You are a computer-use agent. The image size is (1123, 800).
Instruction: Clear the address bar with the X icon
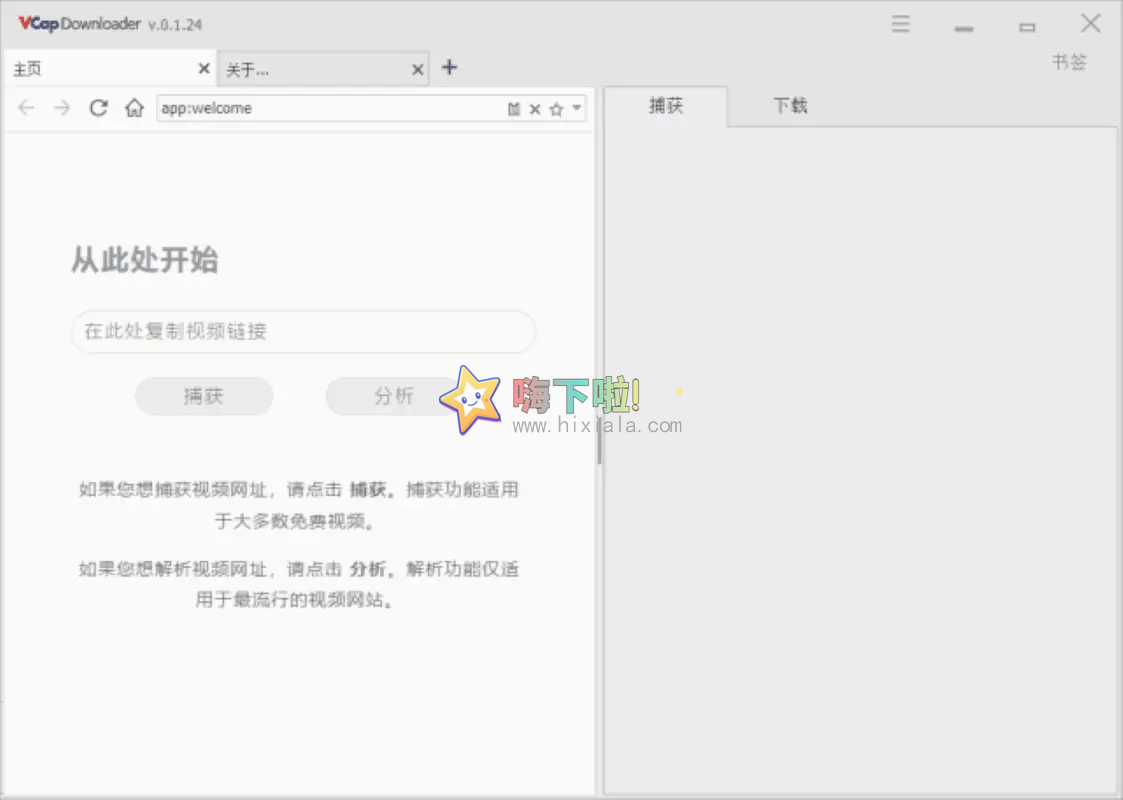(534, 108)
